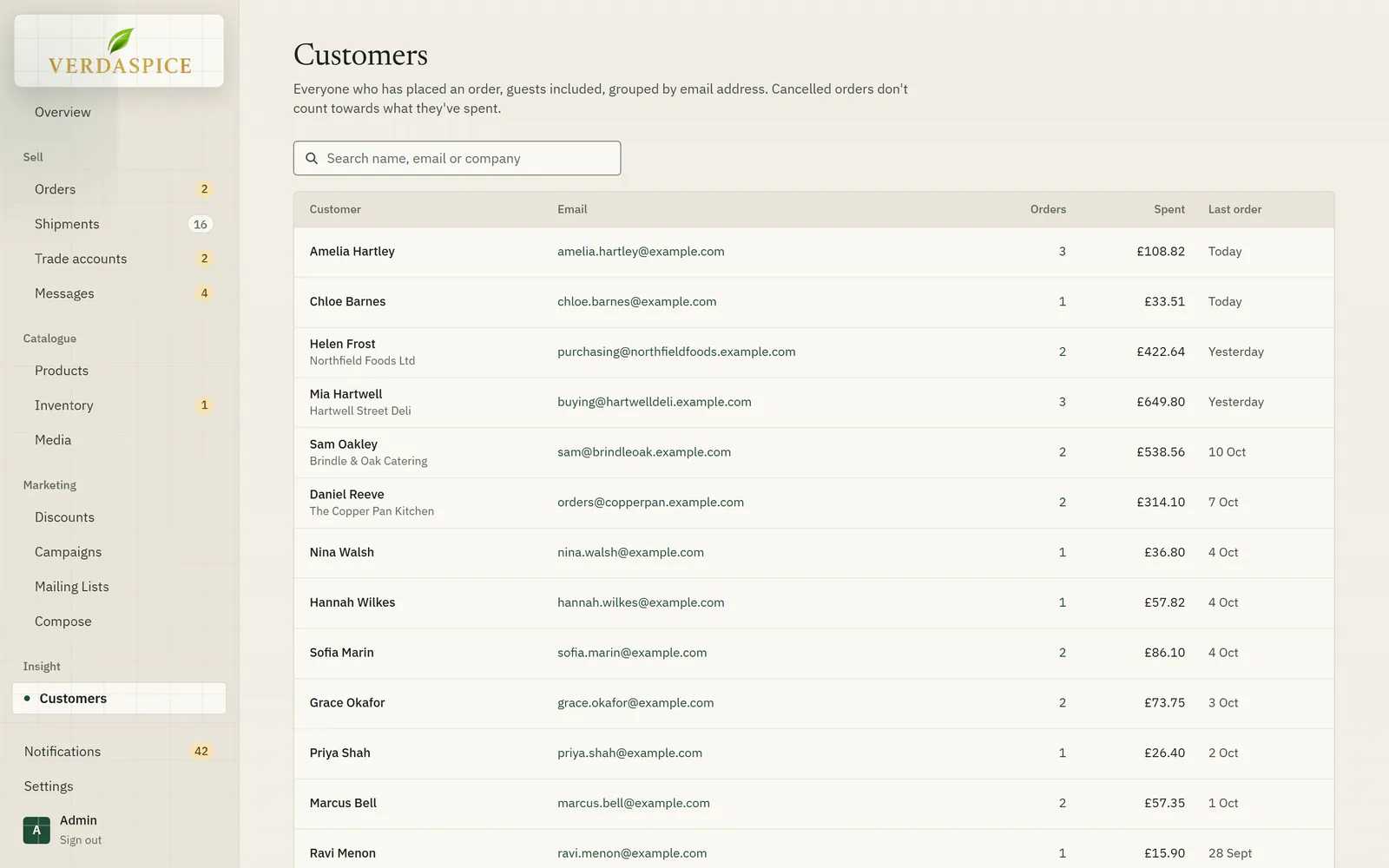Open Notifications

[119, 752]
